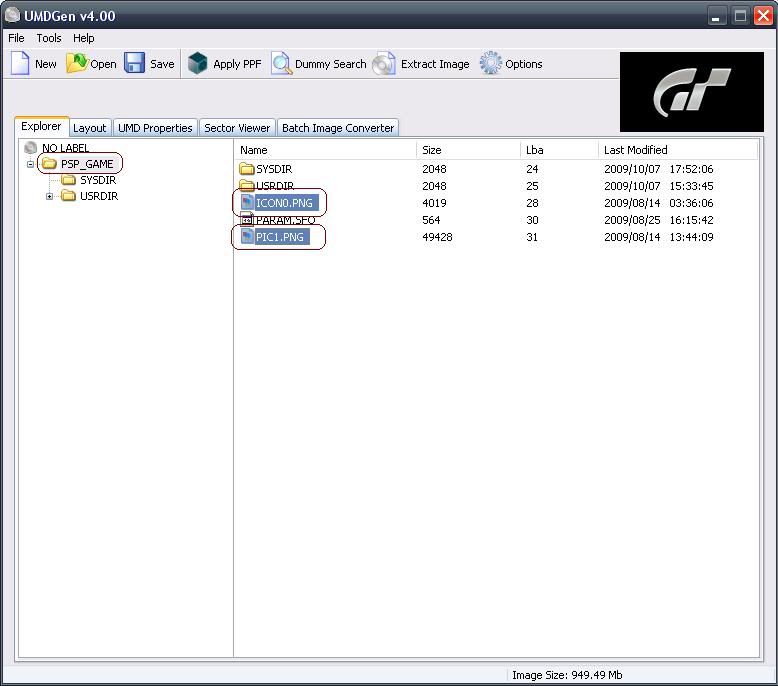
Task: Select the SYSDIR file list name
Action: click(274, 169)
